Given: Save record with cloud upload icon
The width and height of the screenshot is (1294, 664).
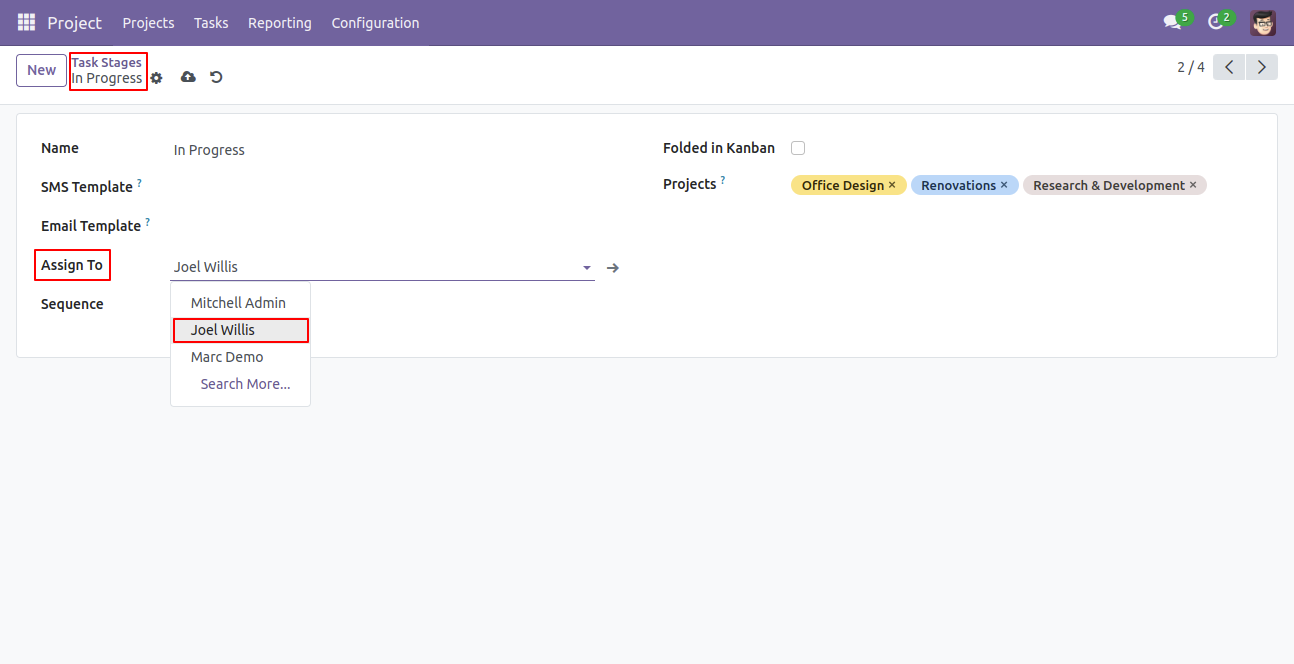Looking at the screenshot, I should pos(188,77).
